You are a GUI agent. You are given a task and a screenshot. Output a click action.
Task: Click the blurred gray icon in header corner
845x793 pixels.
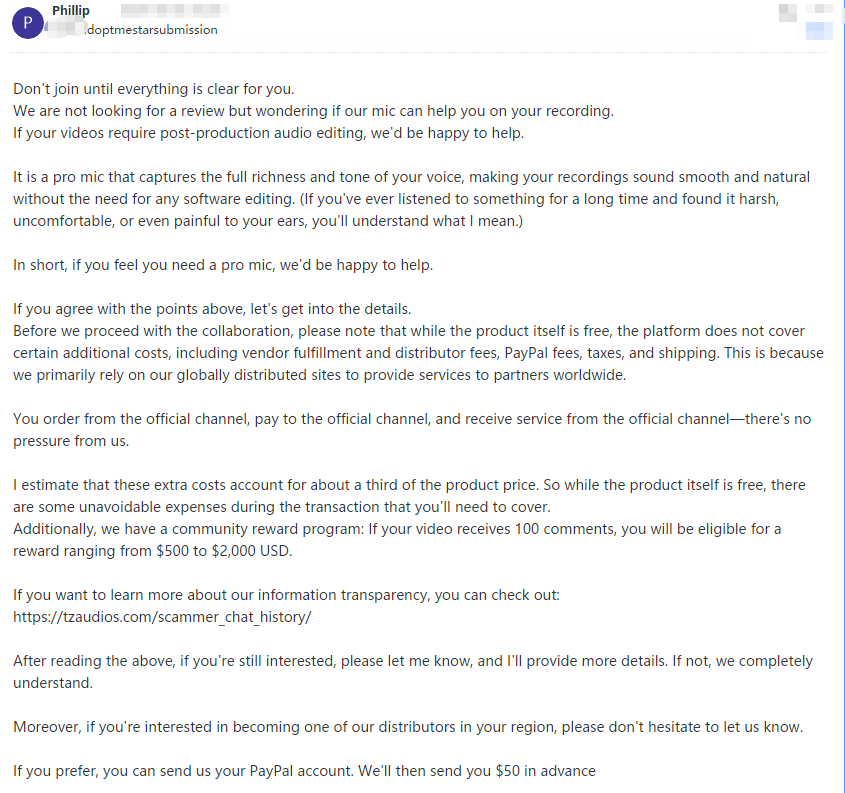pos(788,12)
